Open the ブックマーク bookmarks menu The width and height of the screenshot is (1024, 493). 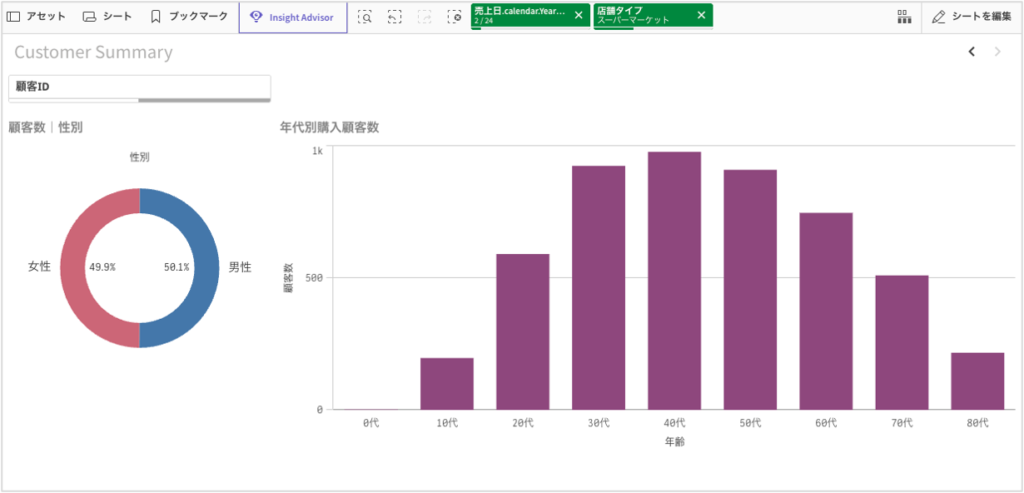click(x=189, y=17)
